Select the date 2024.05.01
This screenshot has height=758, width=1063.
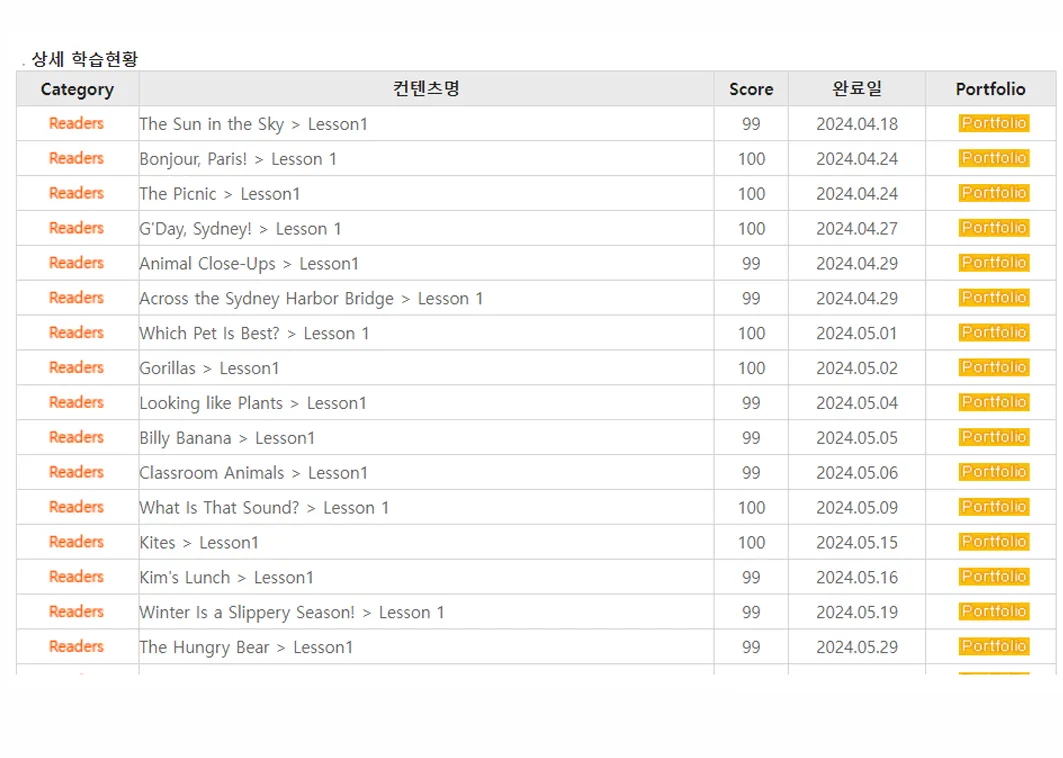coord(857,334)
